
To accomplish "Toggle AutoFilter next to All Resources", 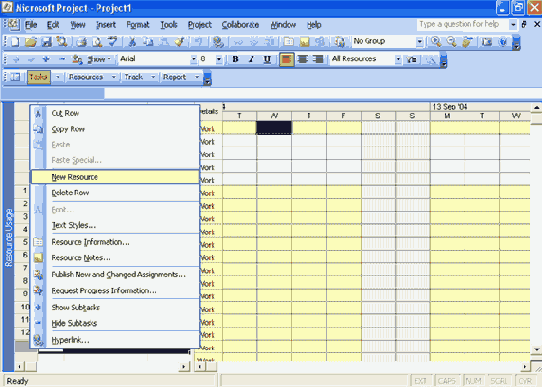I will [411, 59].
